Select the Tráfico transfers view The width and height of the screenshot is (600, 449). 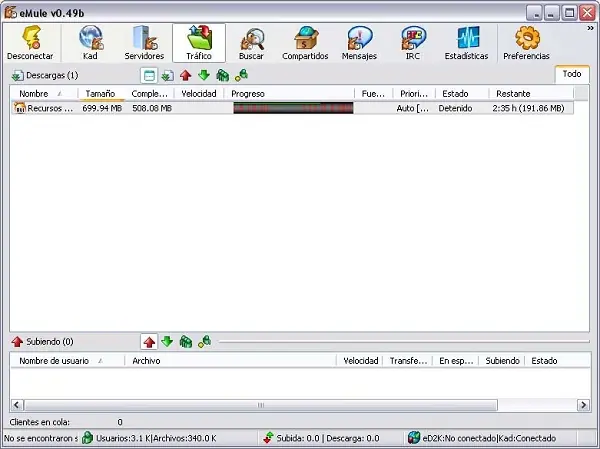[x=199, y=43]
